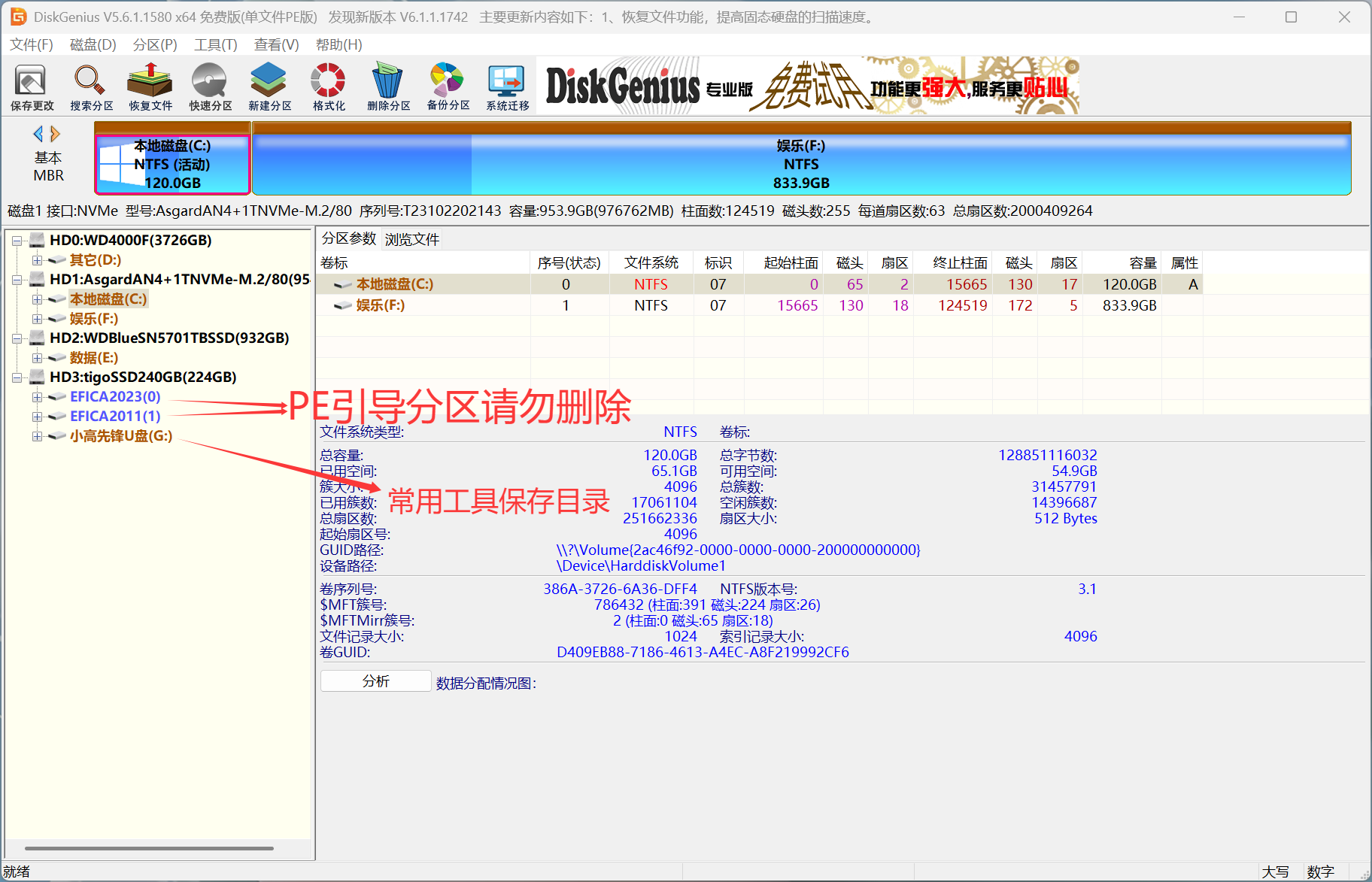Click the tree panel horizontal scrollbar

tap(149, 848)
